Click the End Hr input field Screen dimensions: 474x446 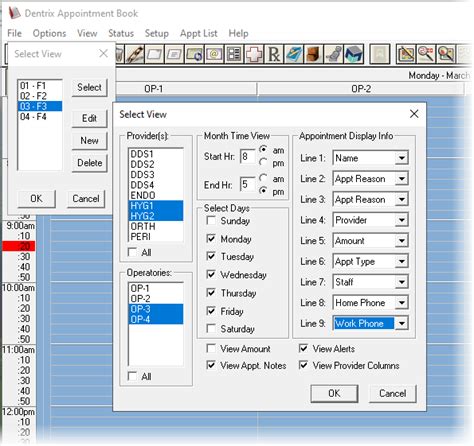pos(247,184)
